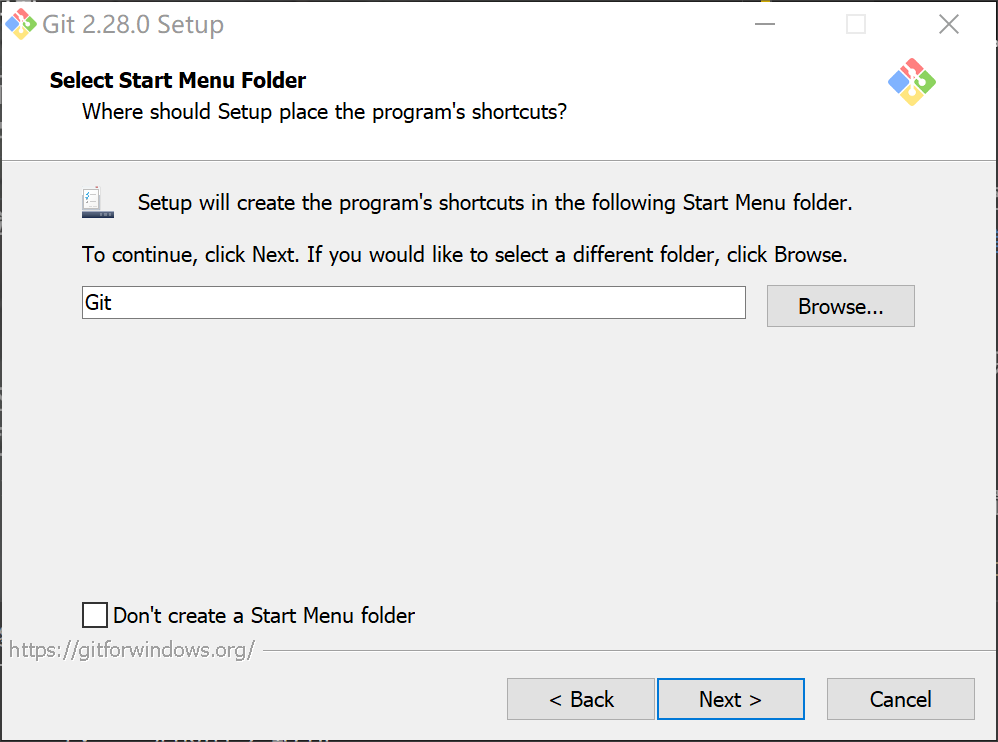Click the Git for Windows emblem on the right
The image size is (998, 742).
pos(911,82)
